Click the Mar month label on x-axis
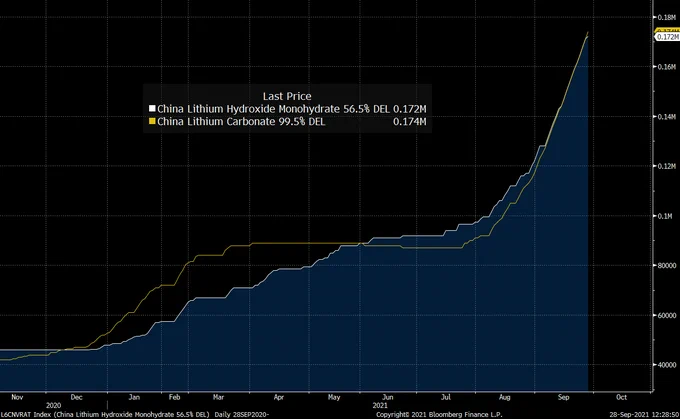The width and height of the screenshot is (680, 419). coord(219,397)
